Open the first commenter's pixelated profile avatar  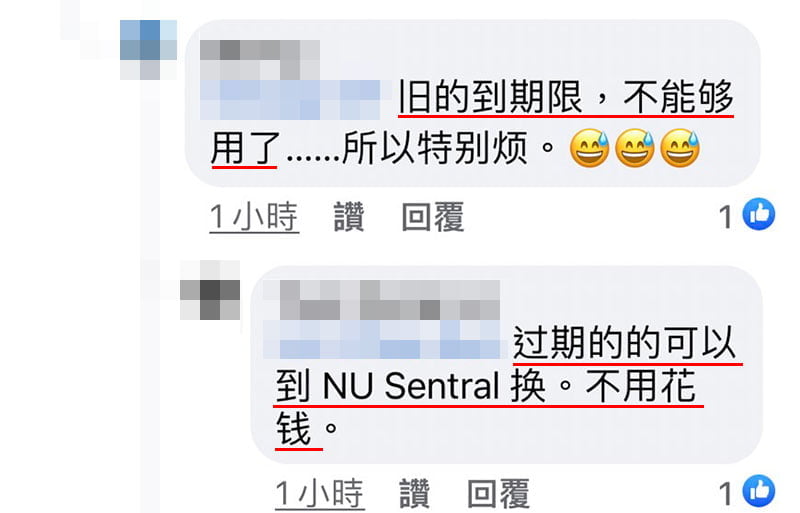148,50
